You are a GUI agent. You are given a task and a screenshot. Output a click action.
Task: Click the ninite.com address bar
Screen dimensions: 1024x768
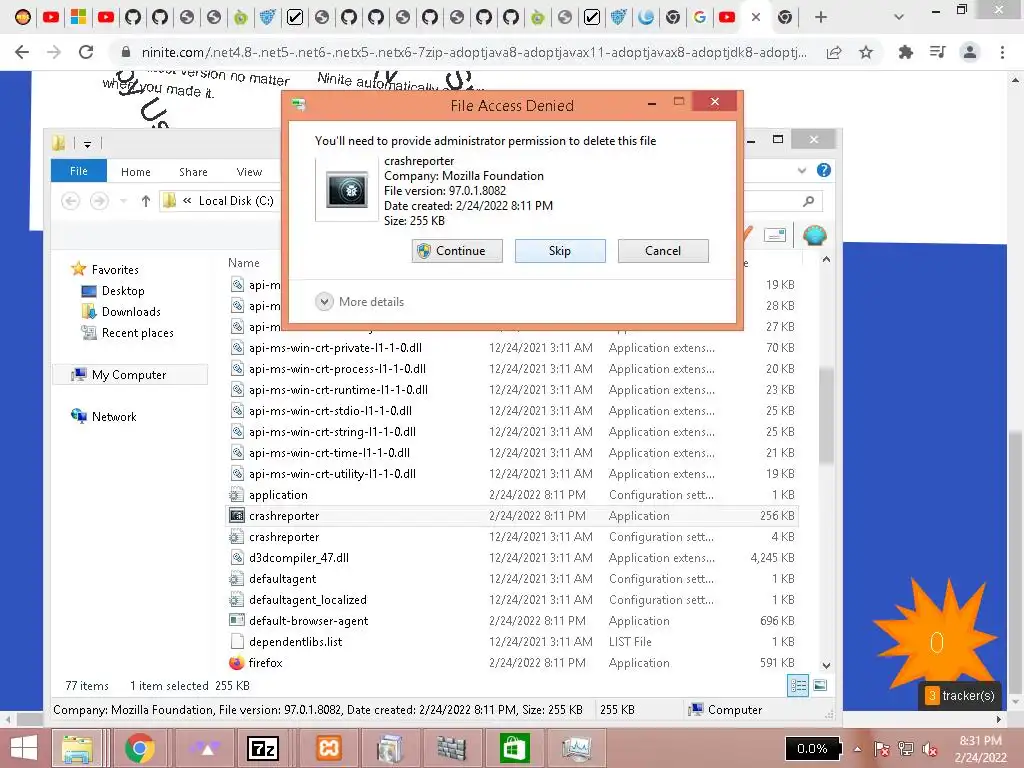(x=473, y=52)
